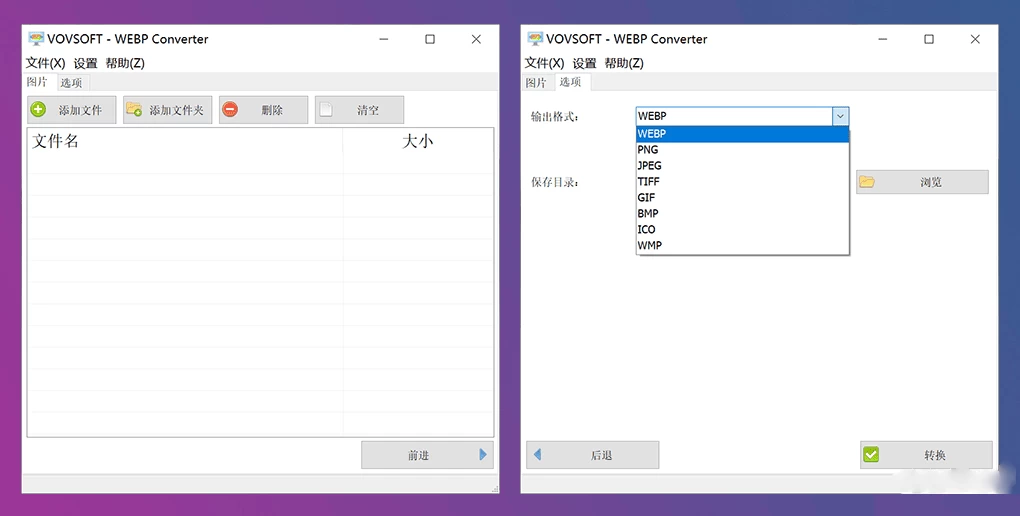This screenshot has height=516, width=1020.
Task: Click the blue forward arrow icon
Action: click(x=483, y=455)
